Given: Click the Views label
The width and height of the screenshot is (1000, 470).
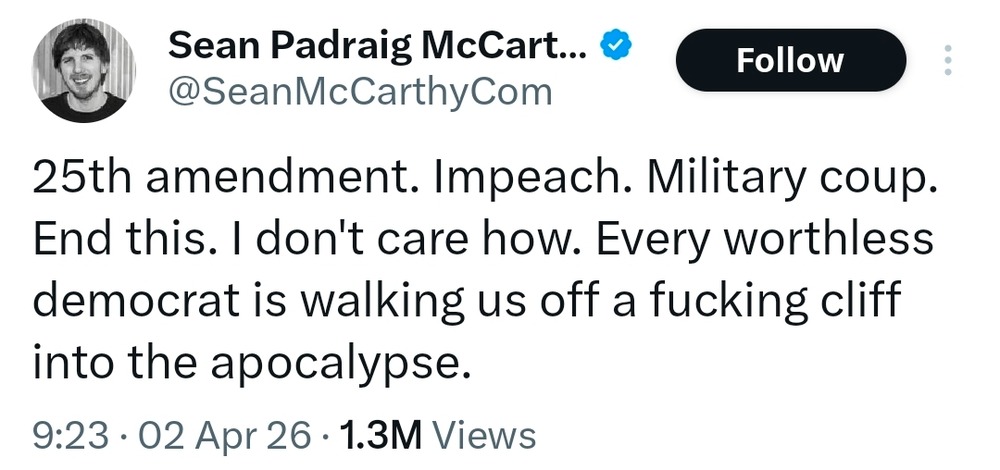Looking at the screenshot, I should coord(488,435).
